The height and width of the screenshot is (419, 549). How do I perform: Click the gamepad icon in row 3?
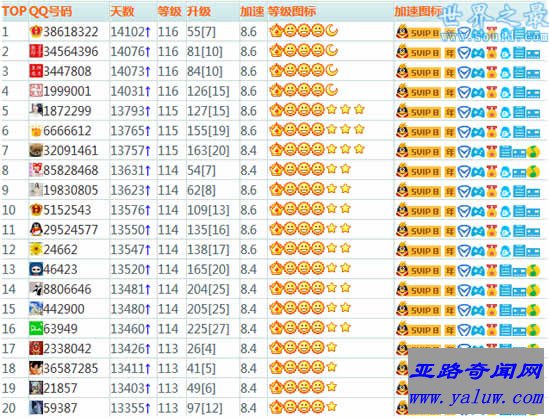coord(478,72)
